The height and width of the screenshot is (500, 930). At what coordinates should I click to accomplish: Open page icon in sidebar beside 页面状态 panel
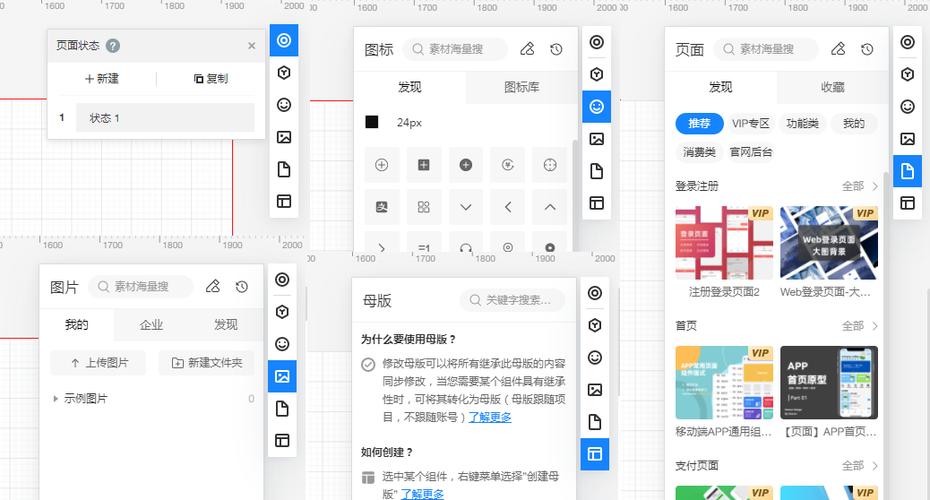click(x=284, y=169)
